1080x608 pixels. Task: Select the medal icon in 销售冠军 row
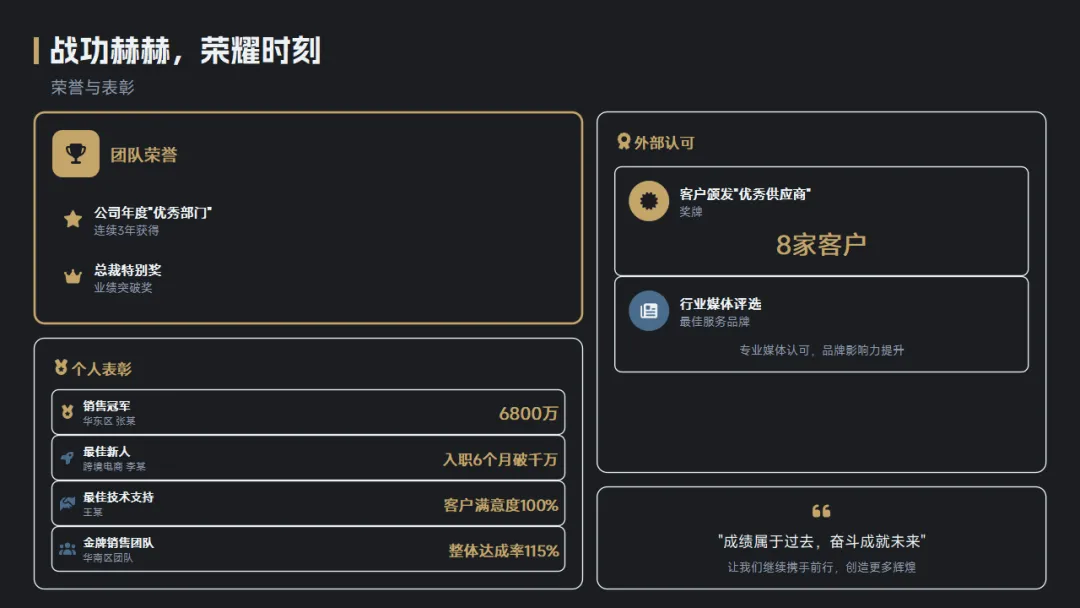pos(67,412)
